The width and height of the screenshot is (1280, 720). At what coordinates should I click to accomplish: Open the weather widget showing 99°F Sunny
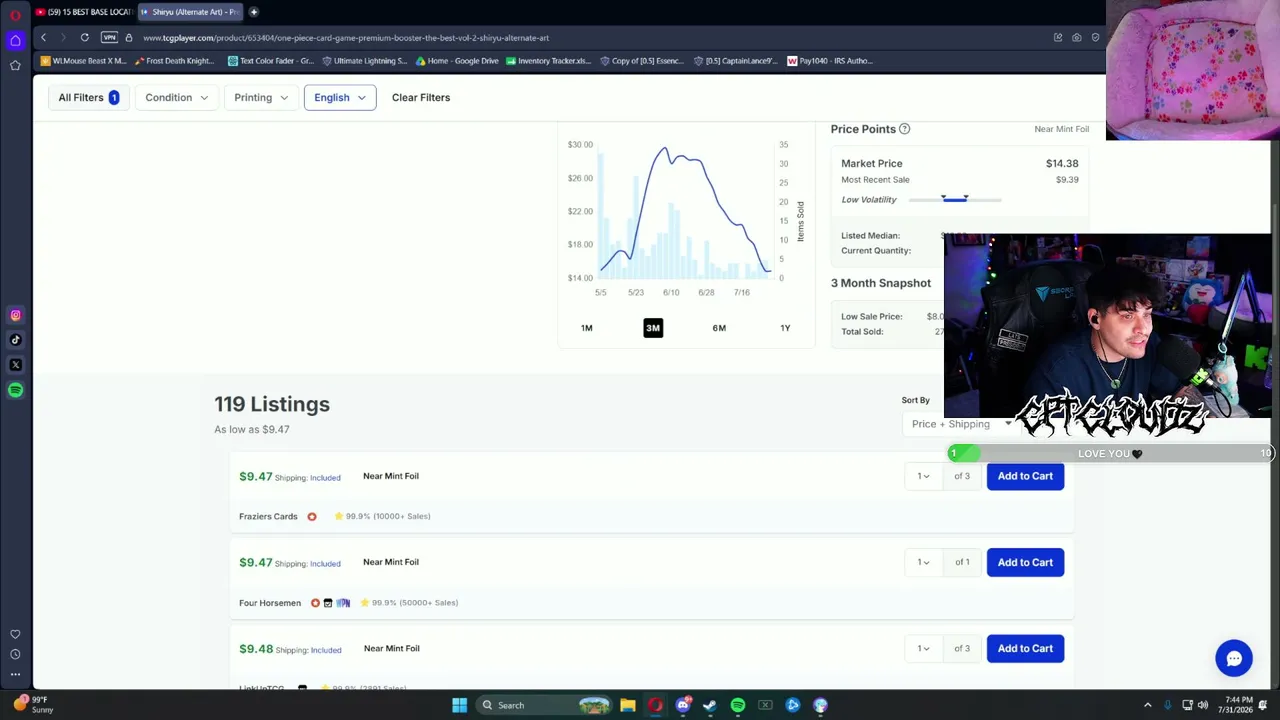pos(32,705)
